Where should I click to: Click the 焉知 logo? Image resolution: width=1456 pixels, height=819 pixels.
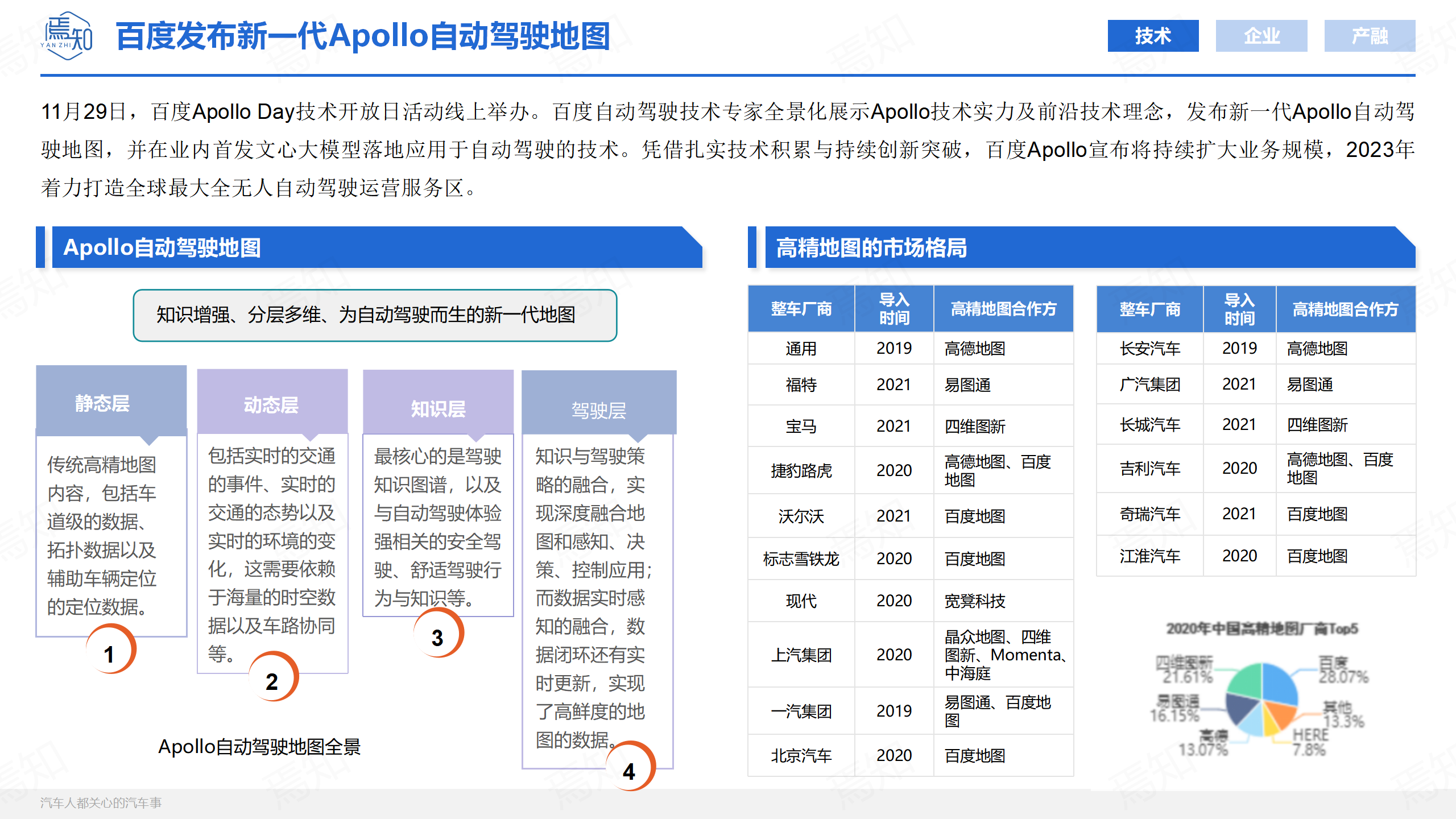67,36
